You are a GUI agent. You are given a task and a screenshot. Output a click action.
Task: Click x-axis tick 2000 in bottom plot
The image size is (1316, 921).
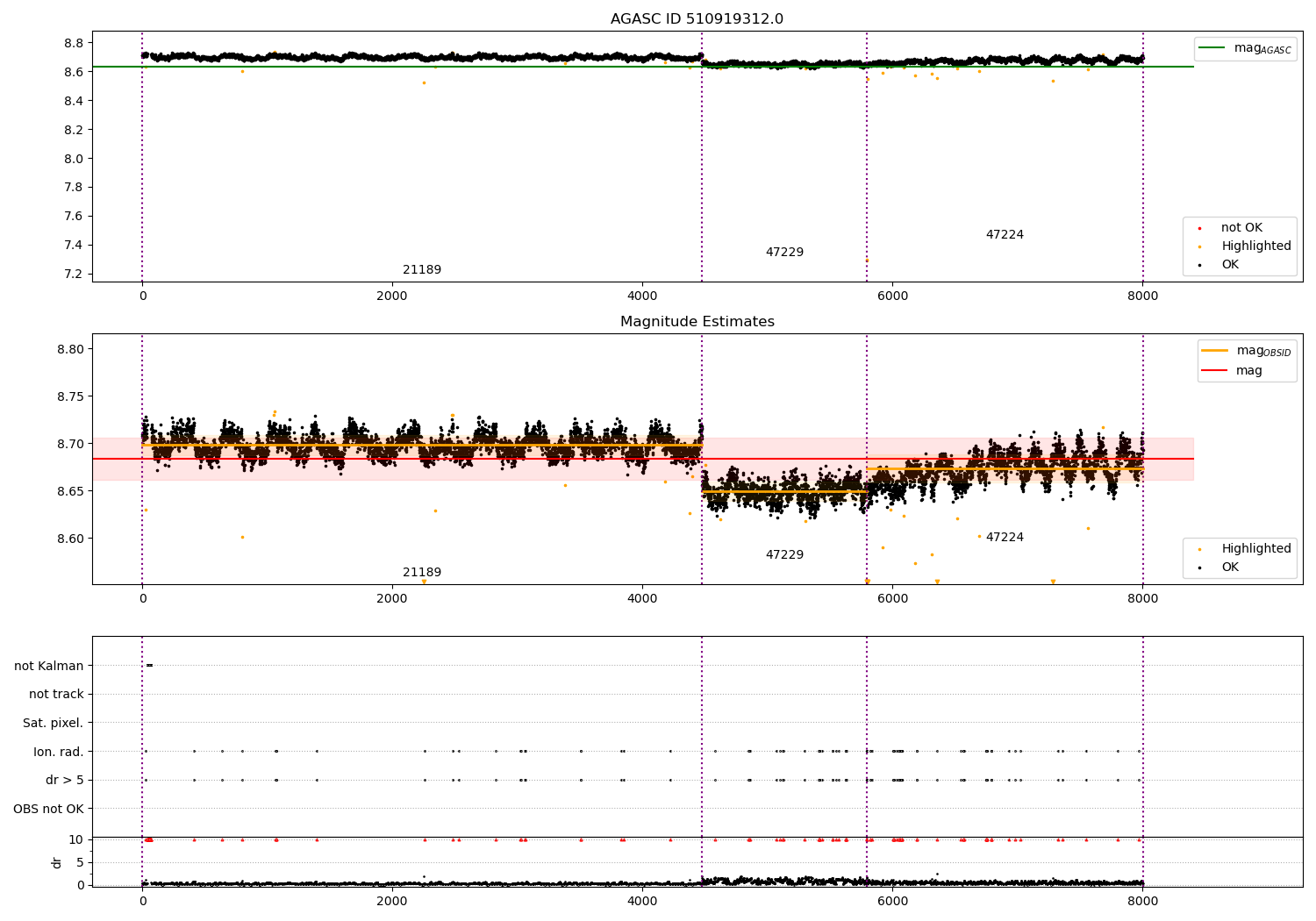click(x=392, y=902)
